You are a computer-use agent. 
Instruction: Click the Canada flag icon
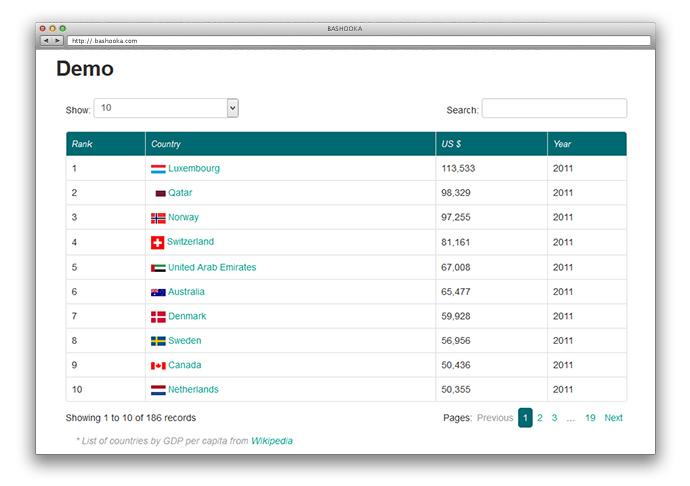(158, 366)
